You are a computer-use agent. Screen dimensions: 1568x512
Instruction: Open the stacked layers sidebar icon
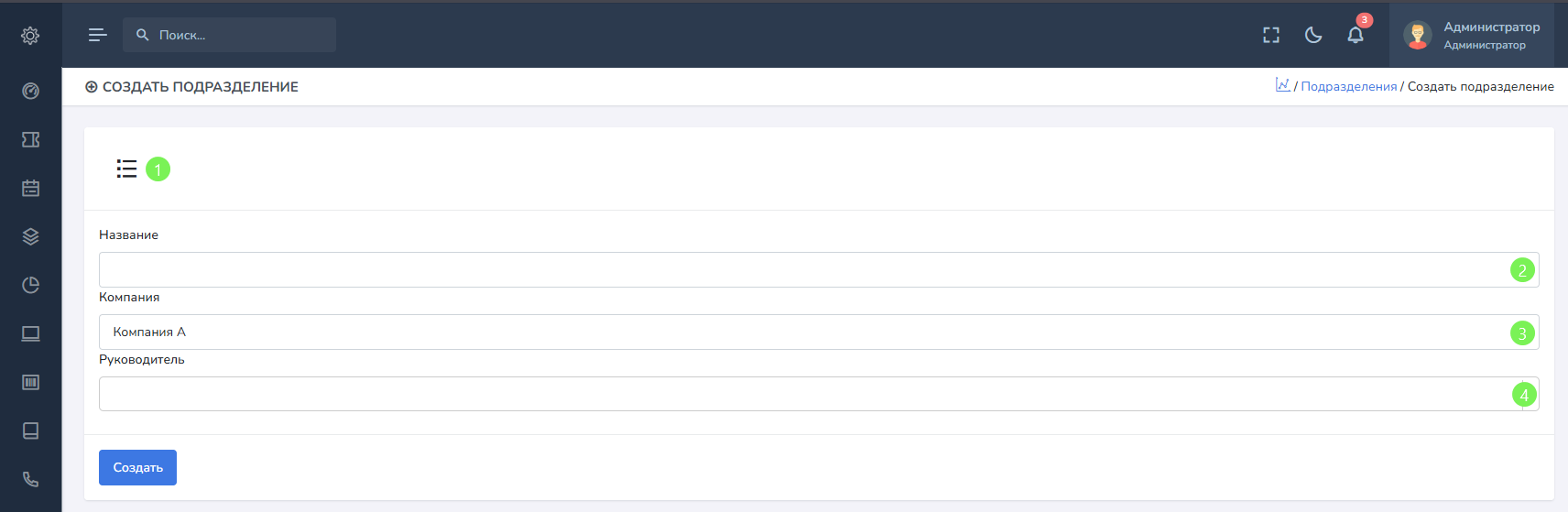(x=30, y=236)
